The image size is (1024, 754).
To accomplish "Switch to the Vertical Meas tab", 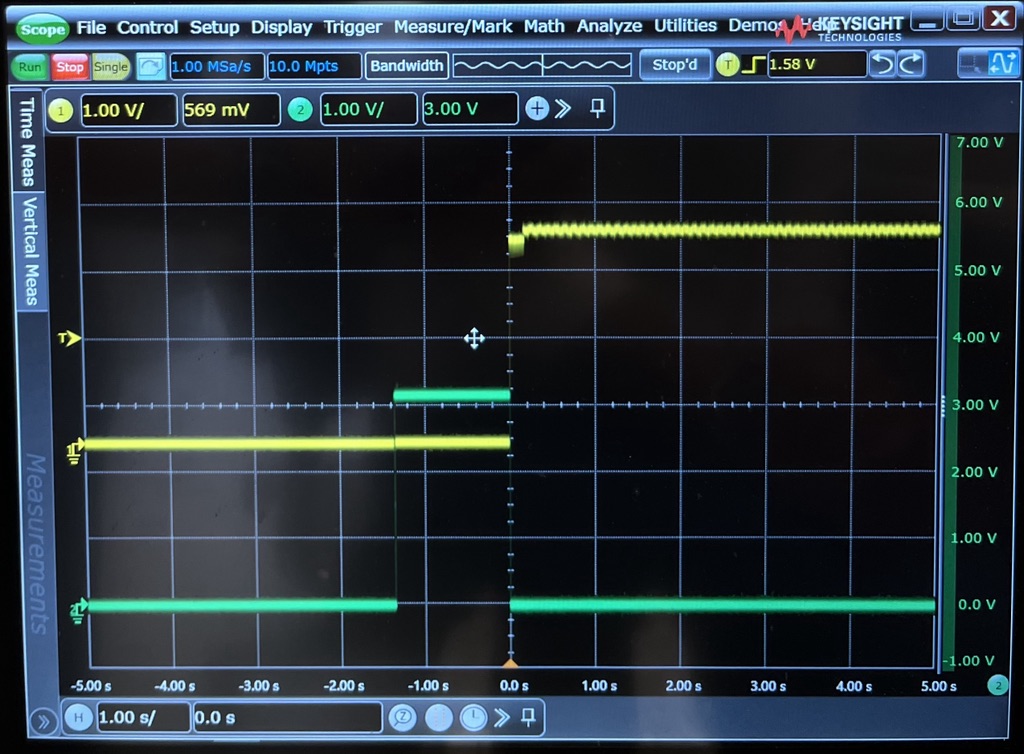I will click(29, 251).
